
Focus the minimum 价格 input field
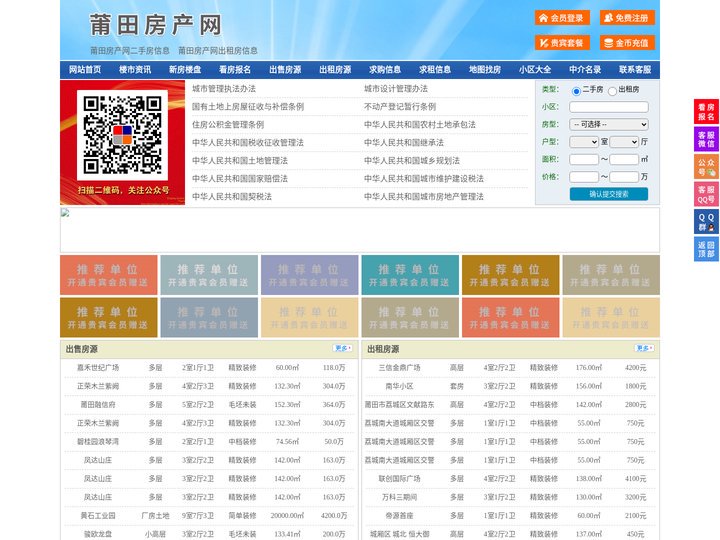[x=584, y=177]
